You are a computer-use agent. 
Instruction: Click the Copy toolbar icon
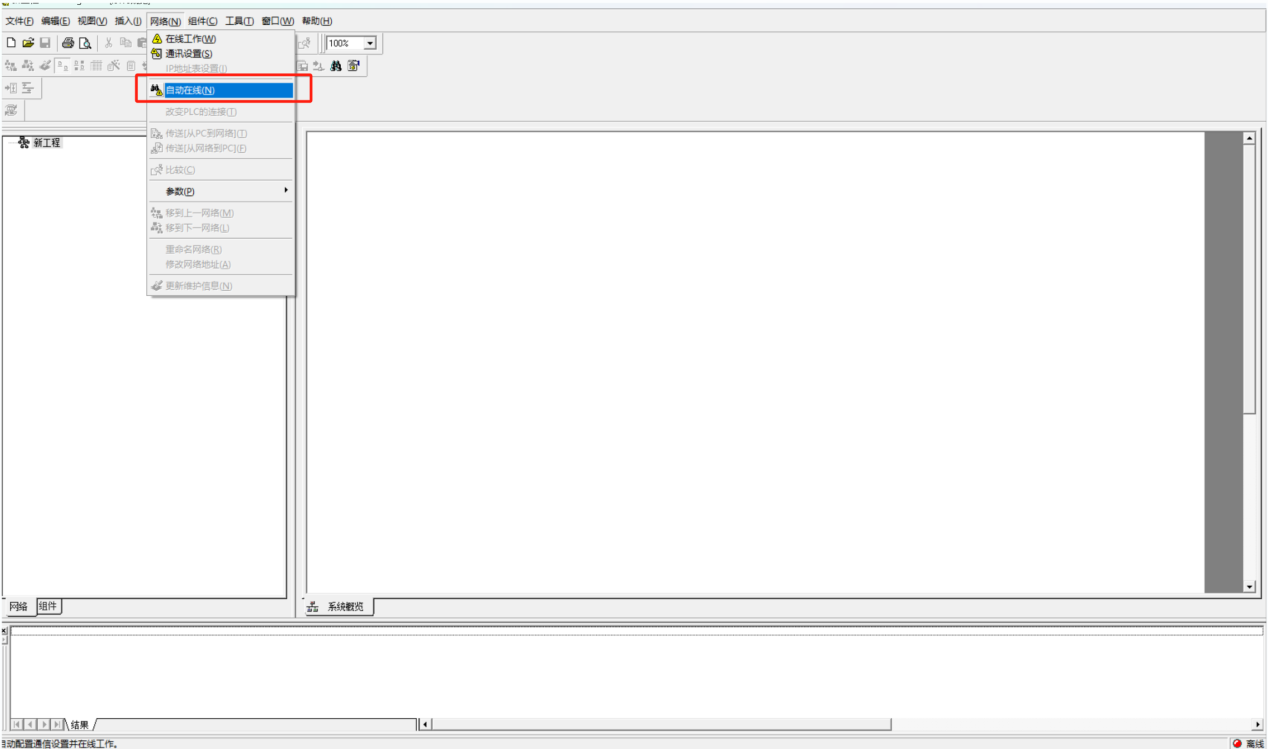tap(125, 43)
